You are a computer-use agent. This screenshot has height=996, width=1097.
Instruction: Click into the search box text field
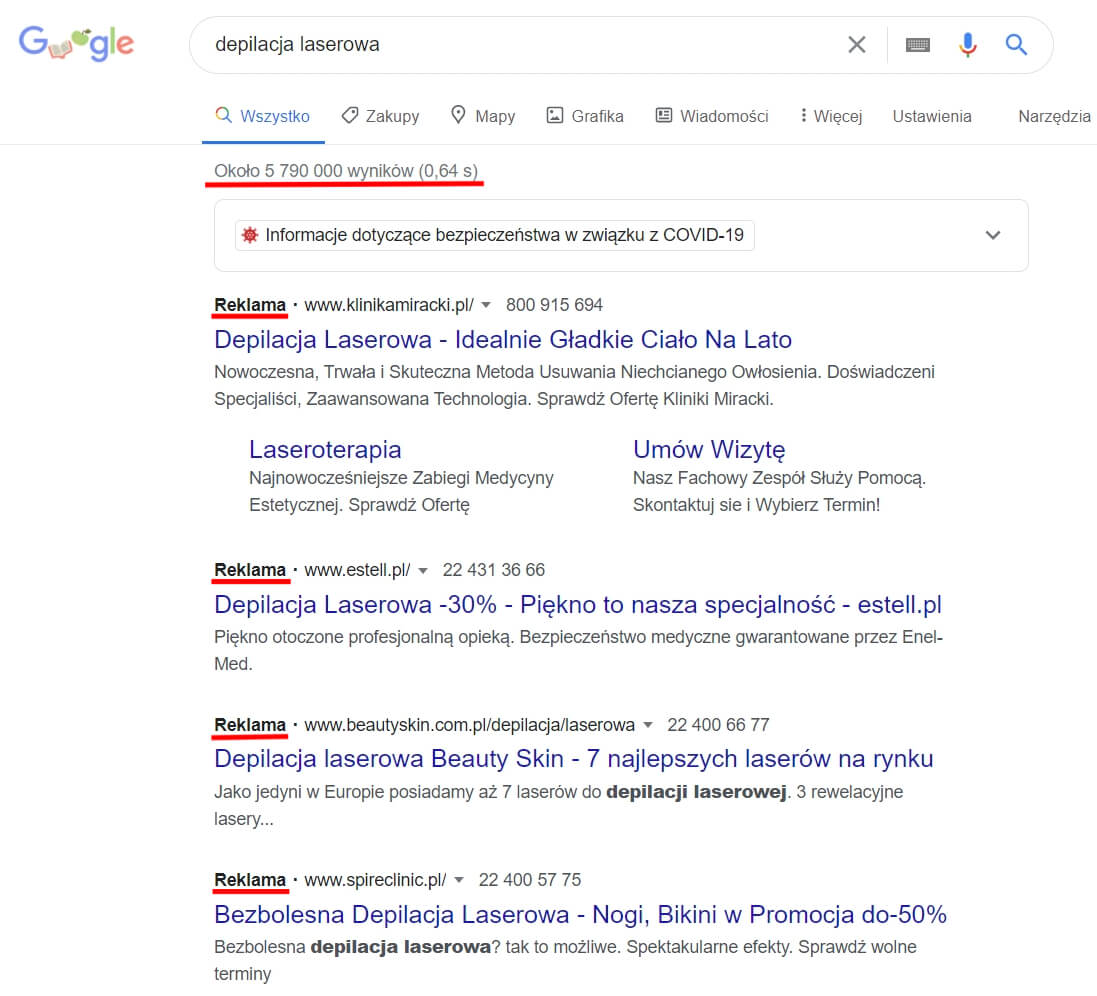point(500,45)
